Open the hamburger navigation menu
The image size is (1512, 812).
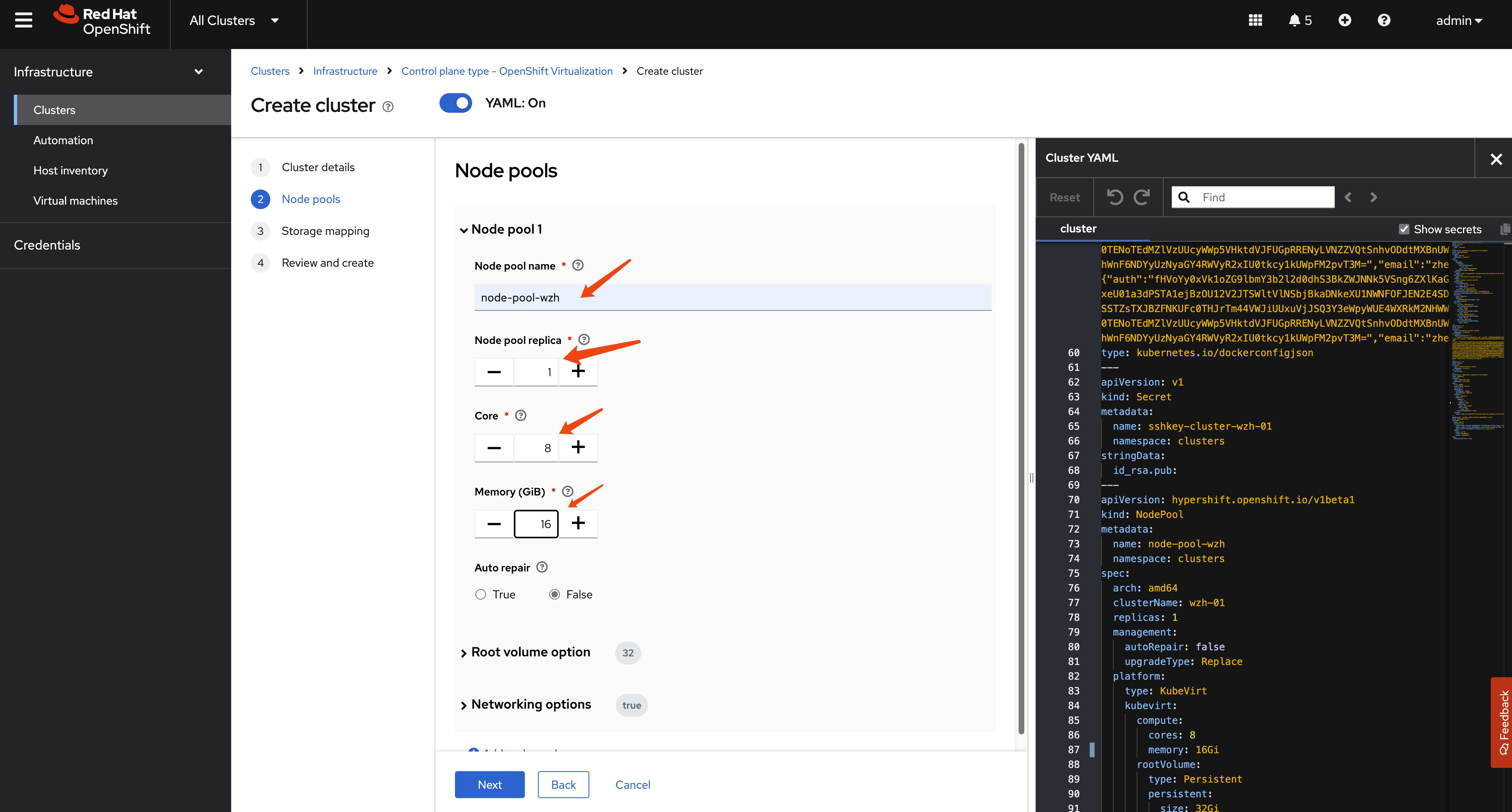pyautogui.click(x=23, y=20)
